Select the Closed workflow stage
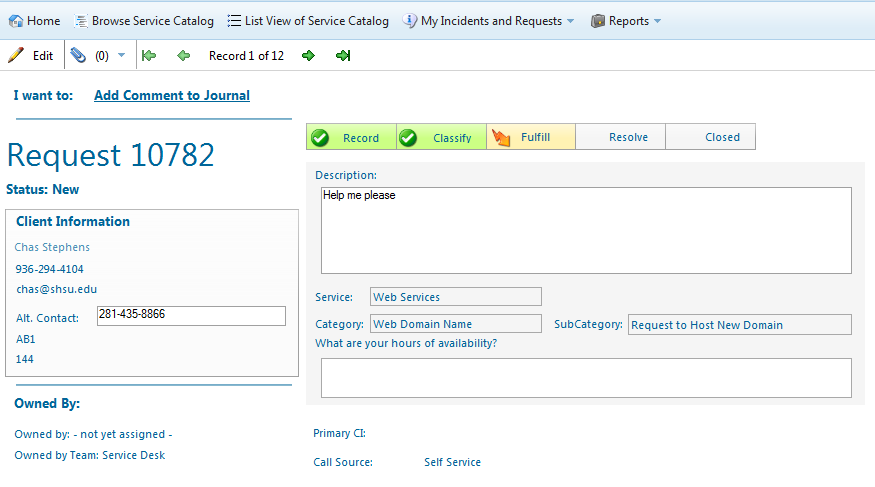 tap(711, 137)
